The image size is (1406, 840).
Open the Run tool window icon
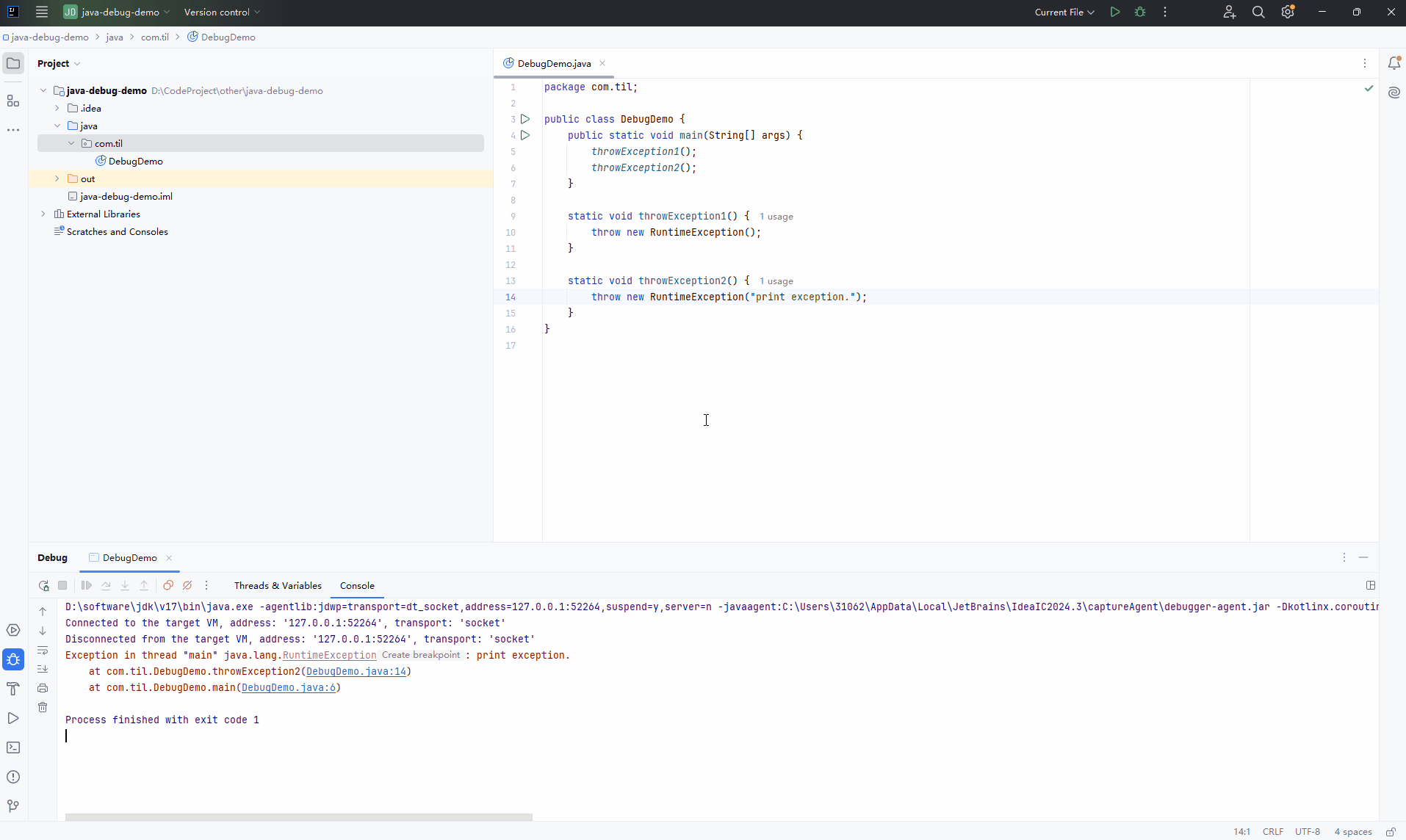(13, 718)
